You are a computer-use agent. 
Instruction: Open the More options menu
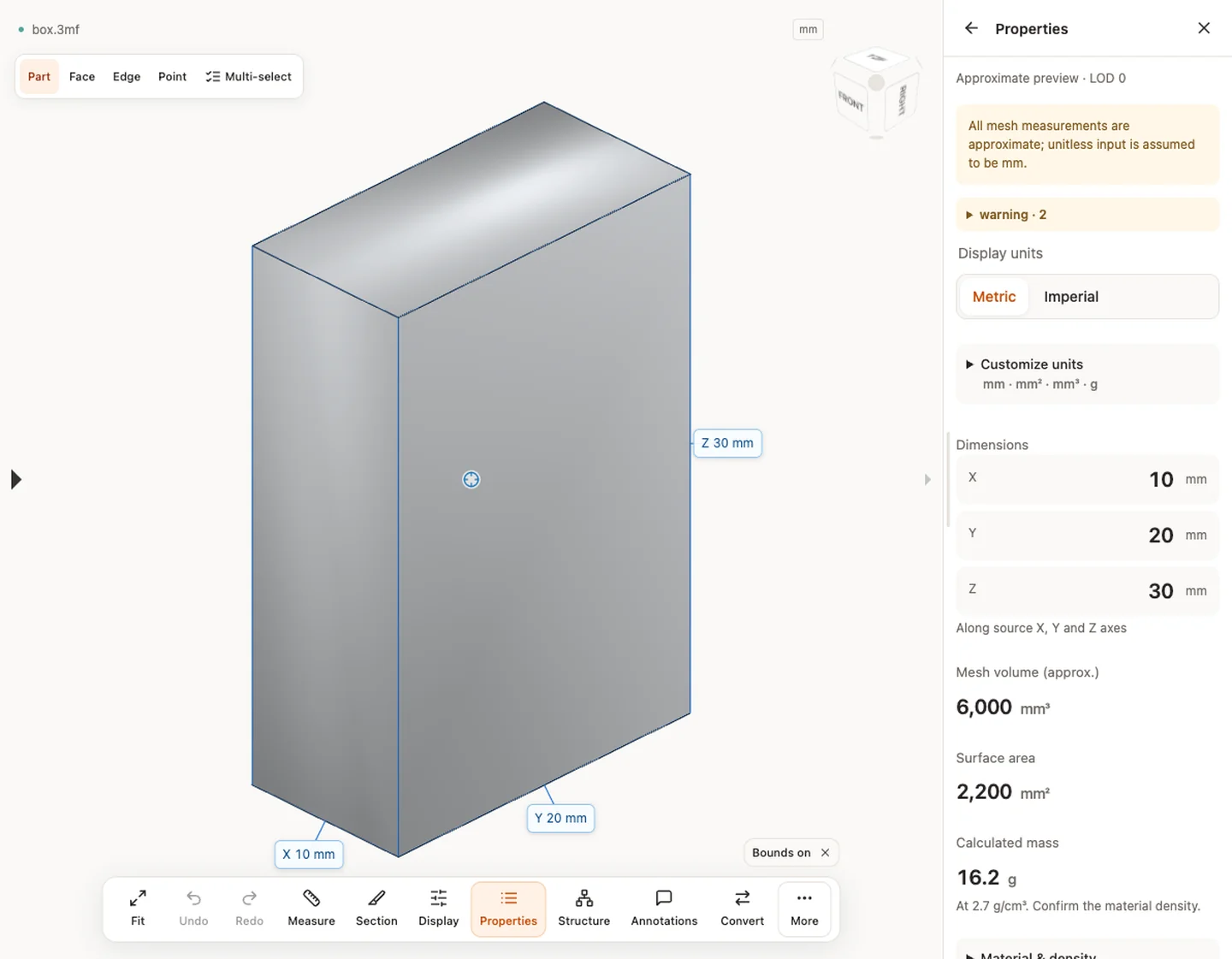[804, 909]
